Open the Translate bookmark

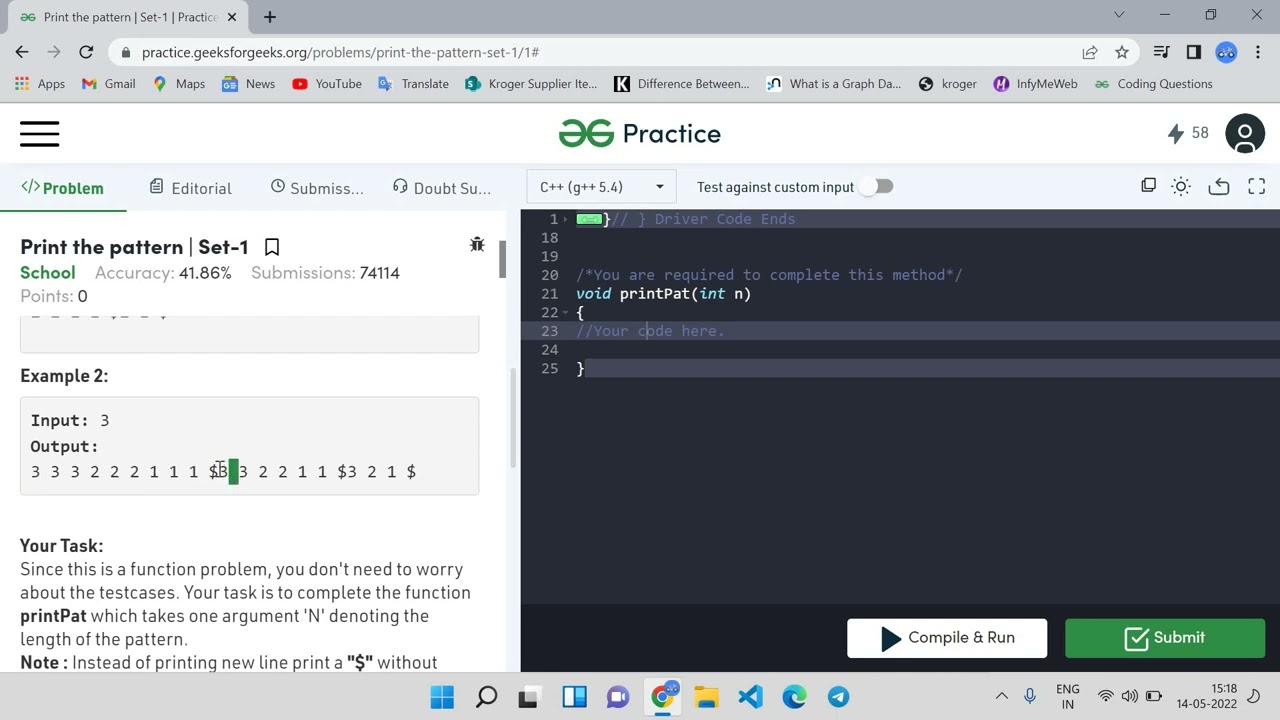click(x=413, y=84)
